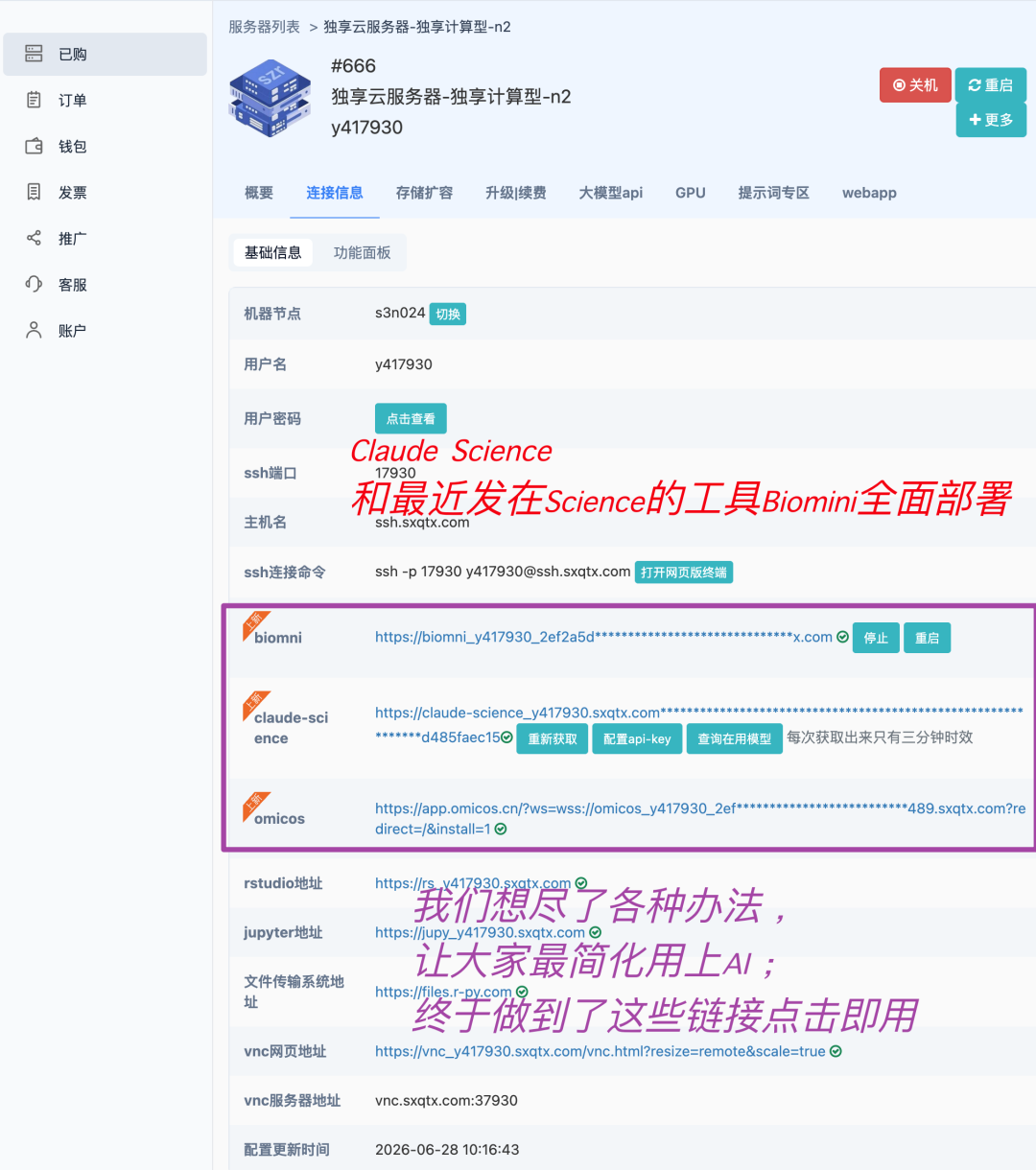This screenshot has height=1170, width=1036.
Task: Open the 存储扩容 storage expansion tab
Action: tap(424, 193)
